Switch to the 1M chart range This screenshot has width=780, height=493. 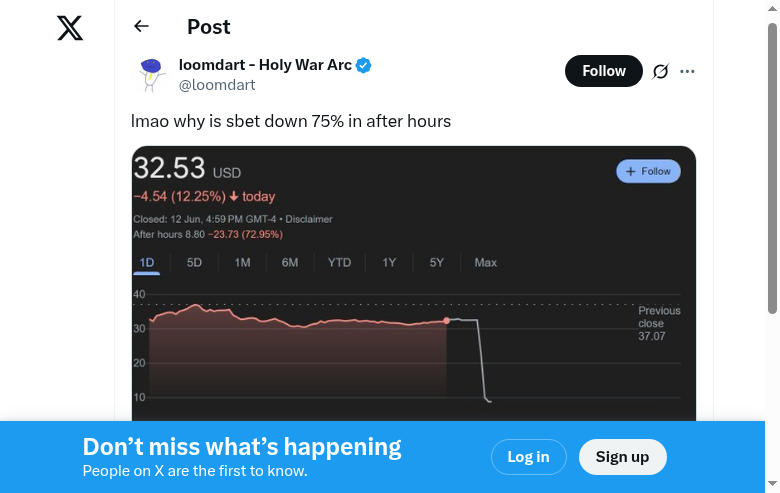point(242,263)
